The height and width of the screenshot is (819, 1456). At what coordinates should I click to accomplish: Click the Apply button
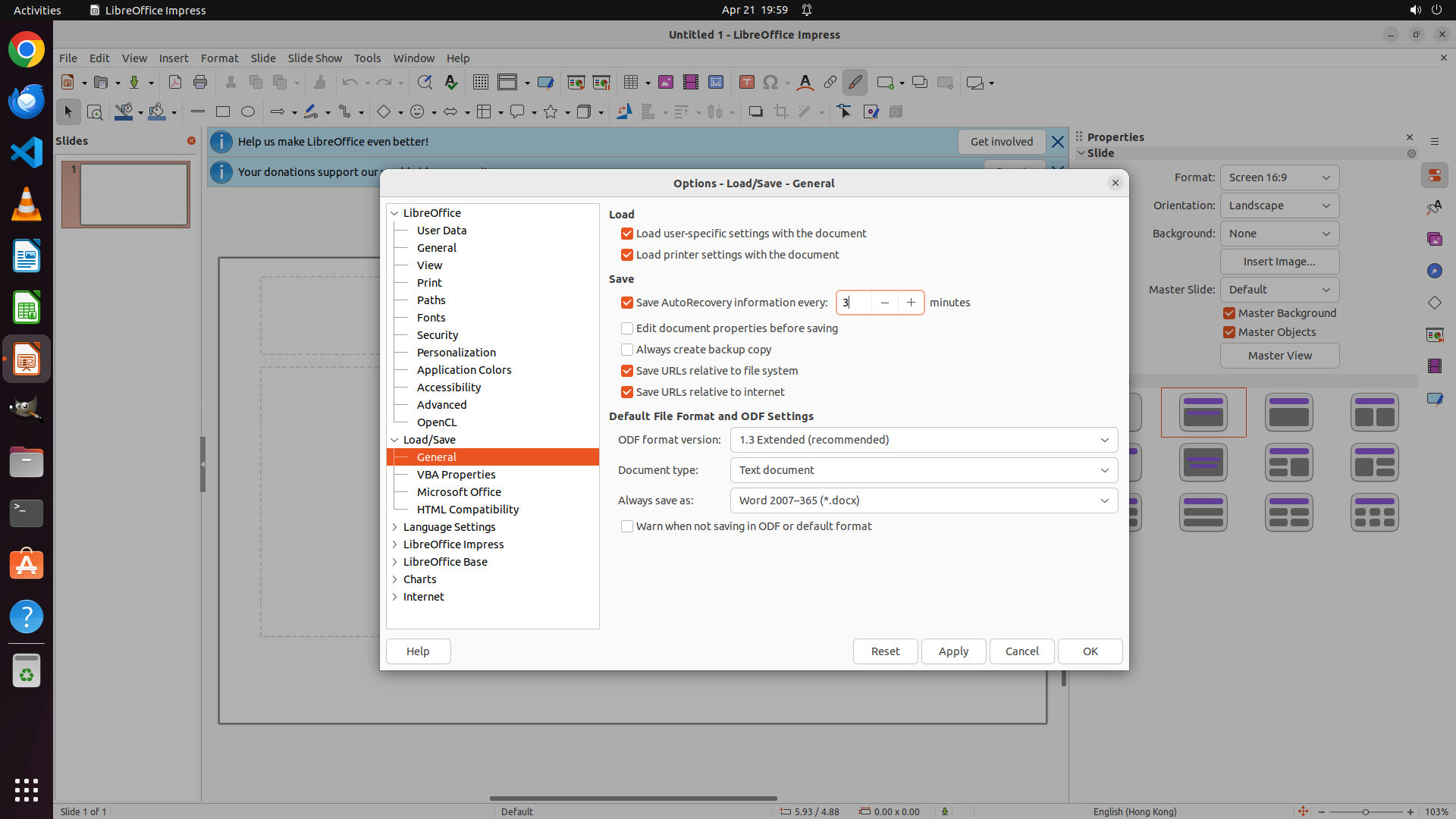[953, 651]
